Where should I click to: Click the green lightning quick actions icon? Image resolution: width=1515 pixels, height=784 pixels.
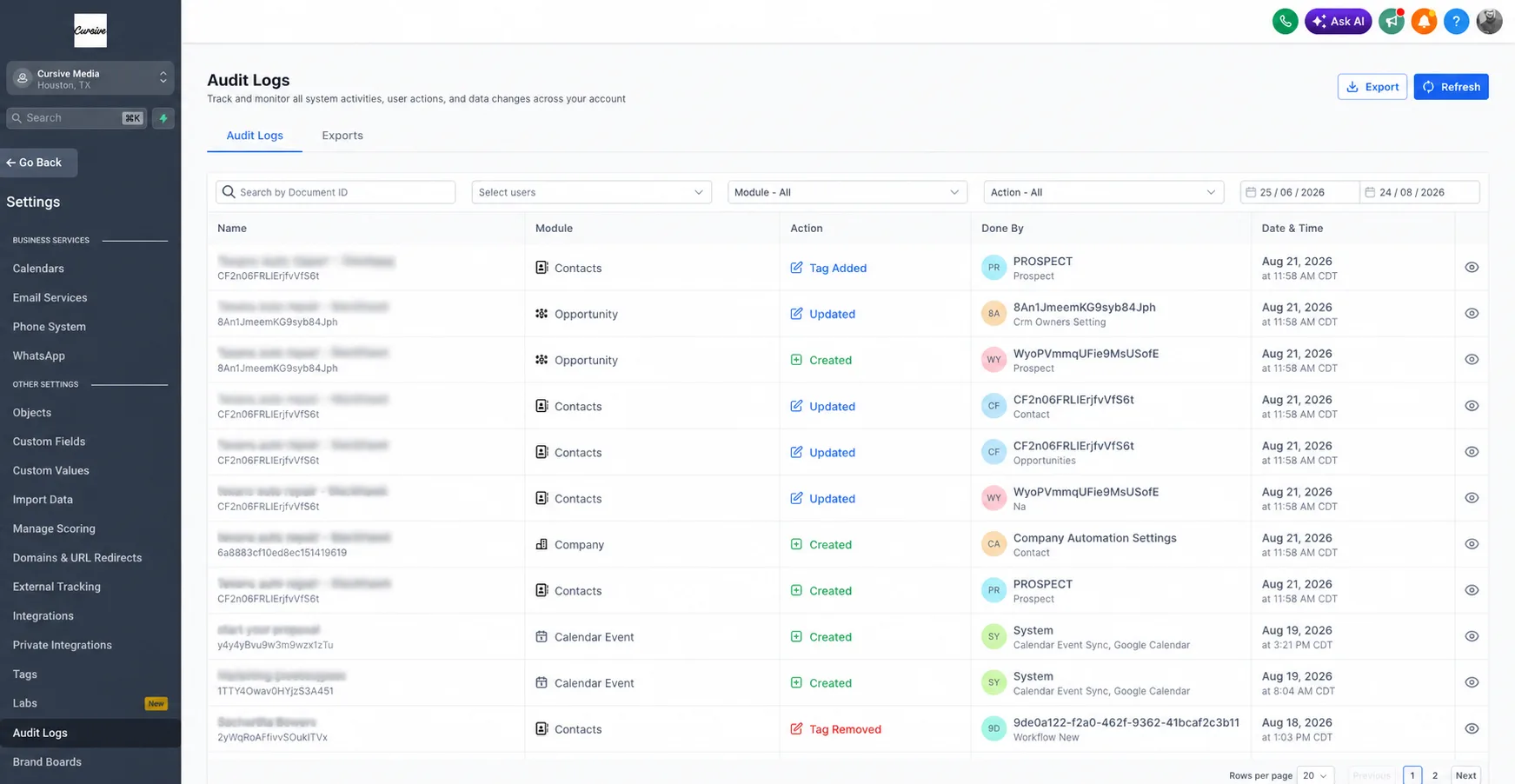(163, 118)
